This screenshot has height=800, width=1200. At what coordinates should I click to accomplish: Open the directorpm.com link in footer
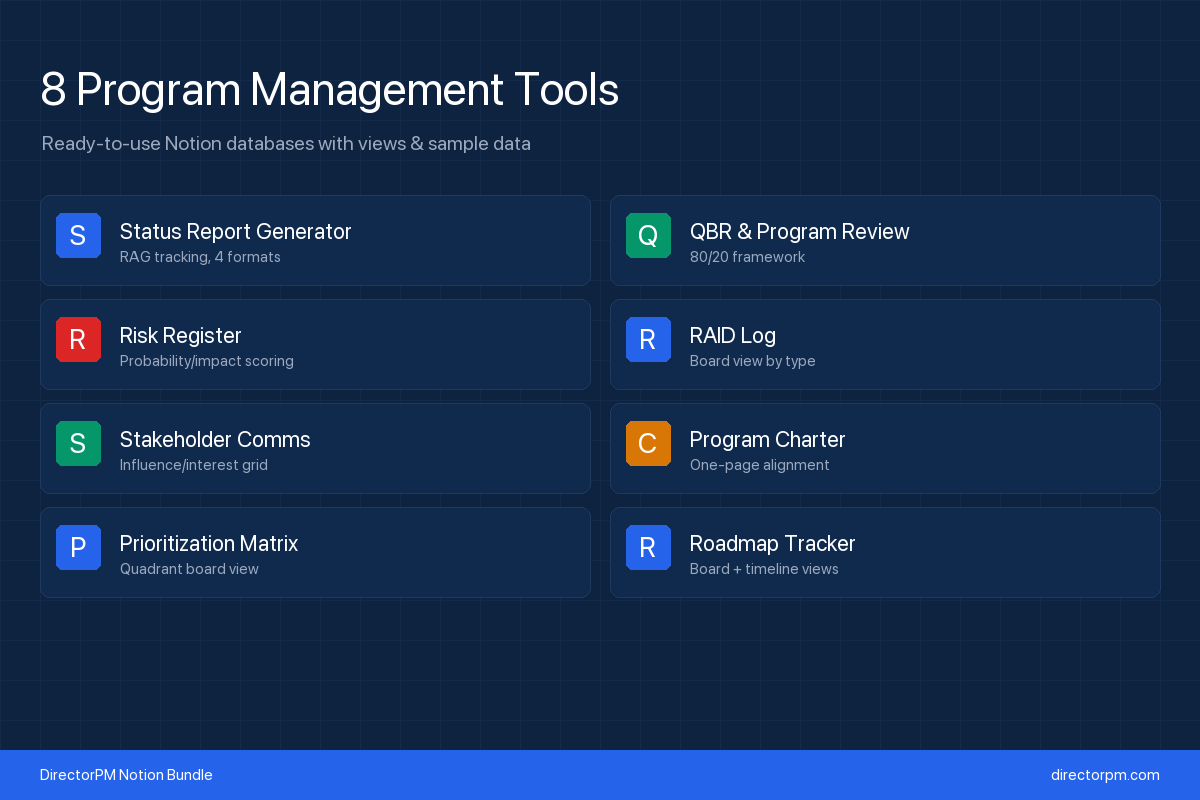1105,775
